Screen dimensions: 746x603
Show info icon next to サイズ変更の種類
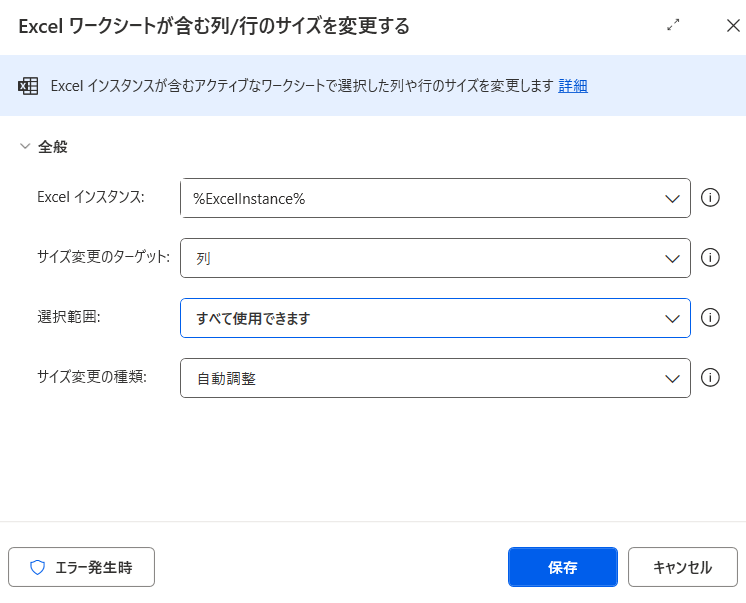(711, 378)
